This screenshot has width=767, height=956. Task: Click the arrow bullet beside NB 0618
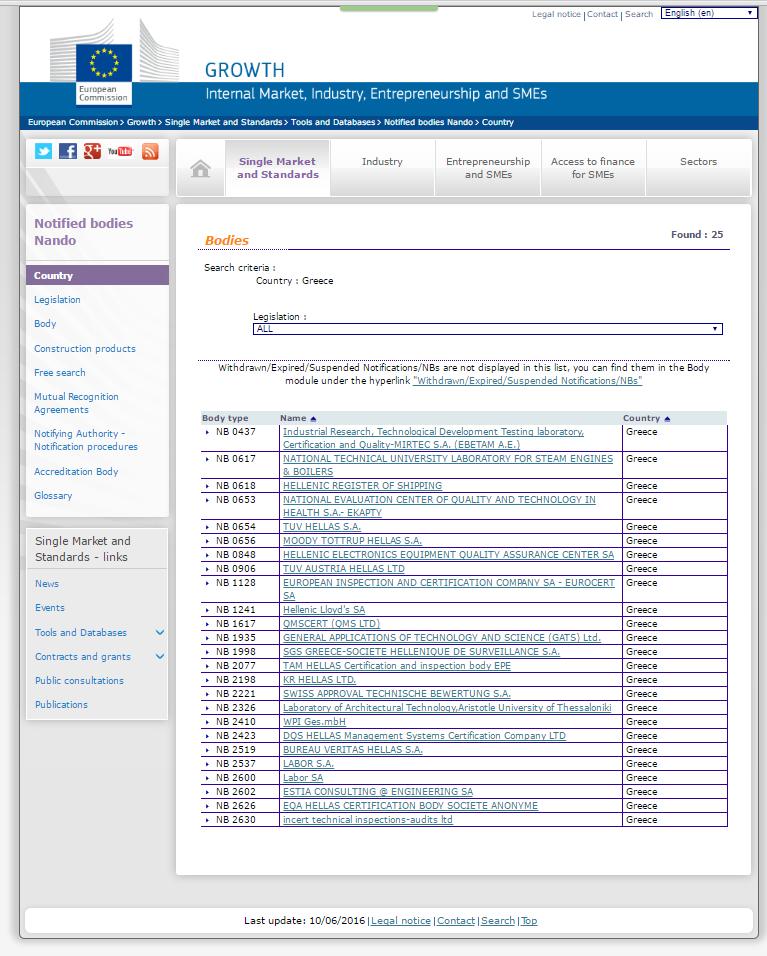point(207,486)
